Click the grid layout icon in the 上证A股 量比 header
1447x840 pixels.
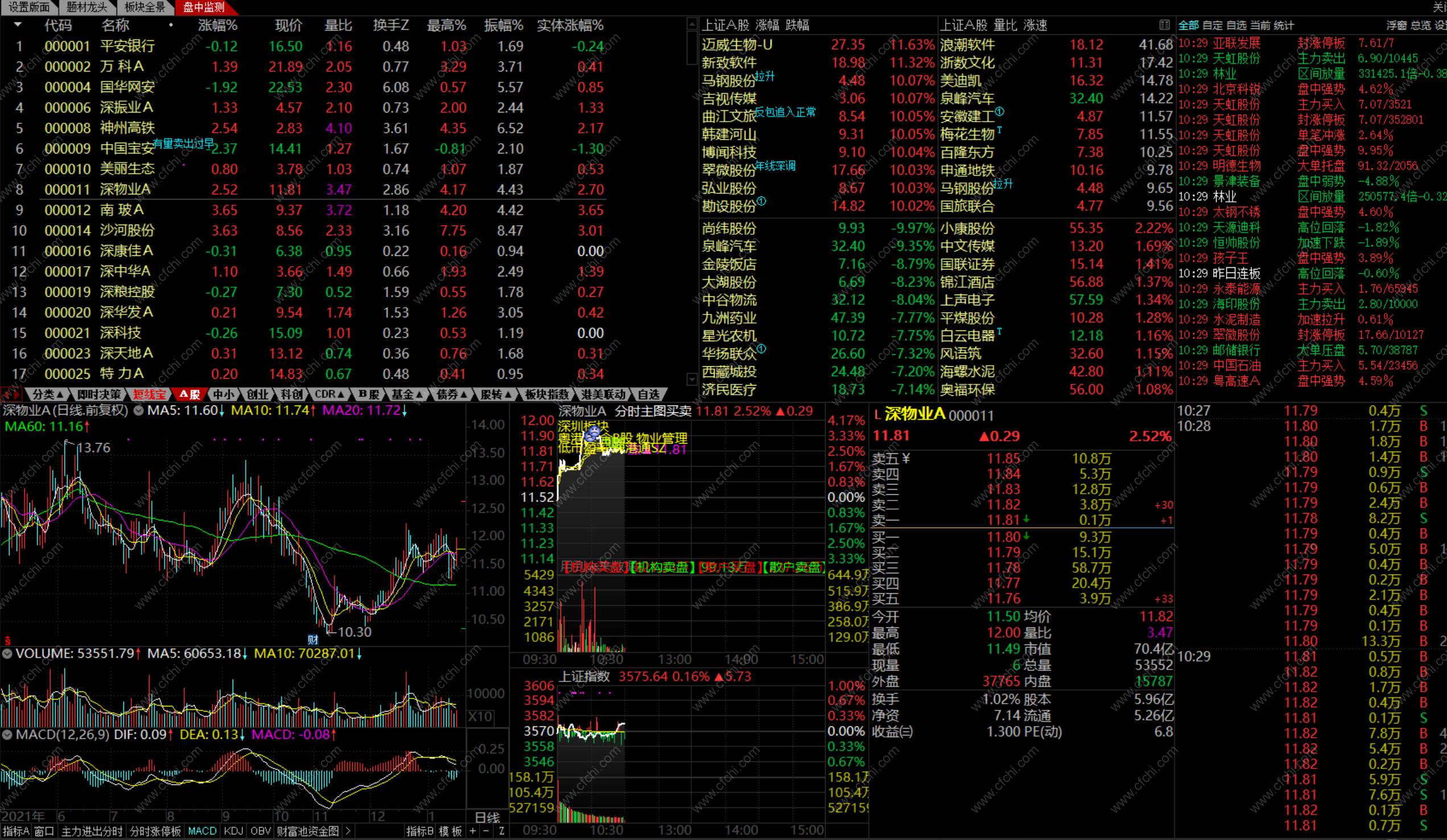(x=1164, y=24)
